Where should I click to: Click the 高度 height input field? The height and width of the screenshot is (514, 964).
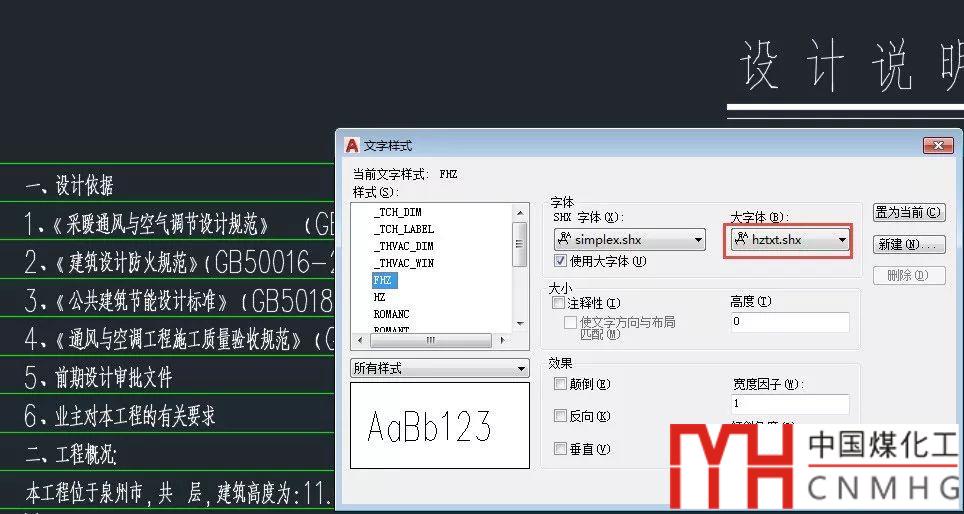click(790, 322)
